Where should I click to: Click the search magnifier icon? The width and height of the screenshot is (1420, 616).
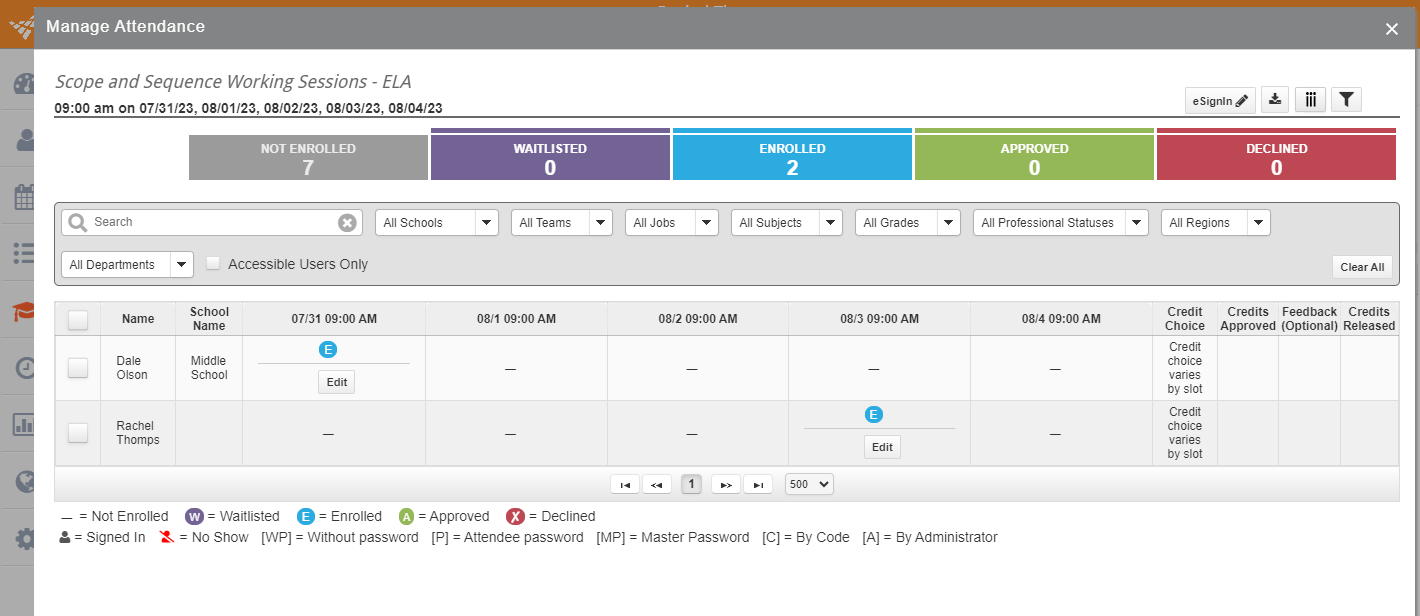click(78, 222)
